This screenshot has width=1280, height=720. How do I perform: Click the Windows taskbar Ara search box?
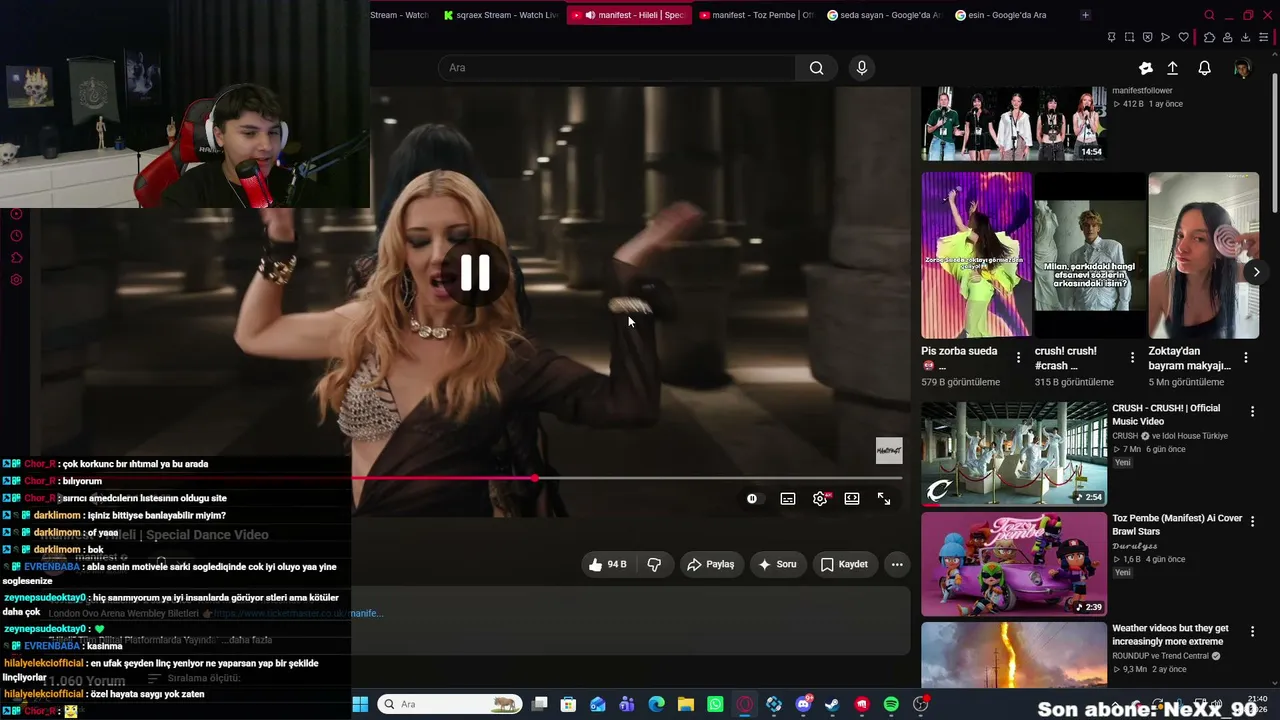coord(450,704)
